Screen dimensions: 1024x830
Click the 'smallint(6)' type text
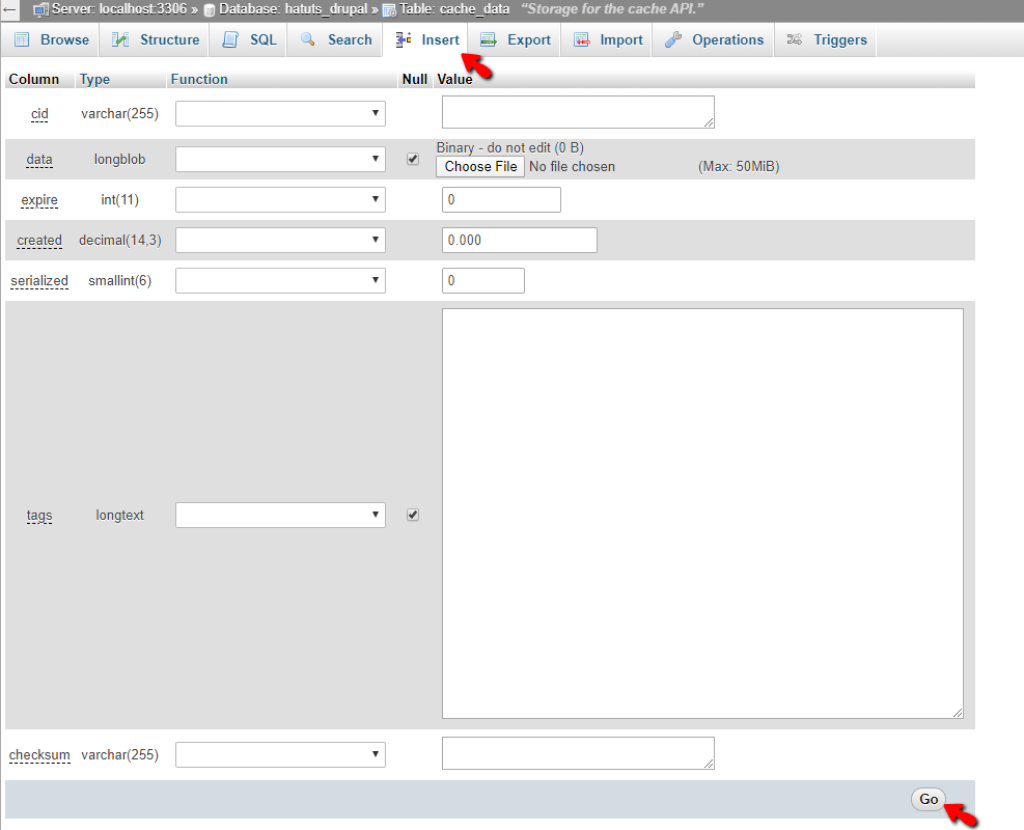[x=120, y=281]
